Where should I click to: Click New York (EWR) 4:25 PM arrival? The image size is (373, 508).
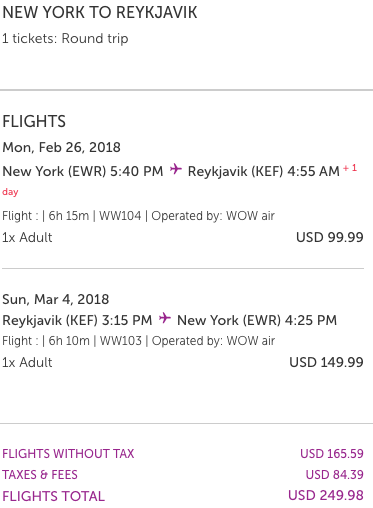(257, 320)
